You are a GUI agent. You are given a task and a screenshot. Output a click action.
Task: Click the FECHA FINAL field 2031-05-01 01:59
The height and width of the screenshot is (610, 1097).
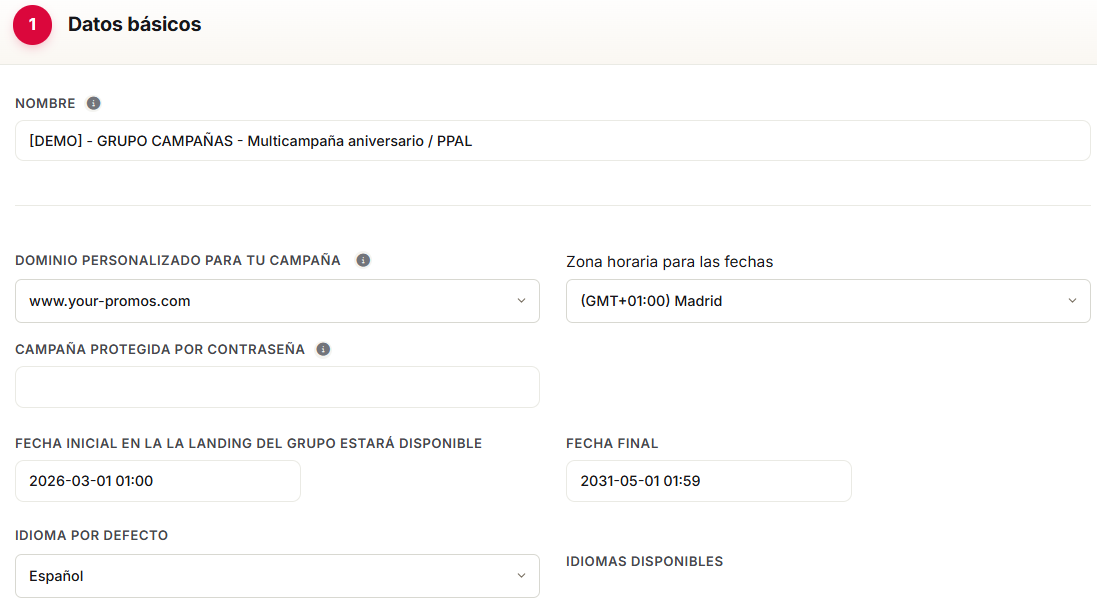708,481
